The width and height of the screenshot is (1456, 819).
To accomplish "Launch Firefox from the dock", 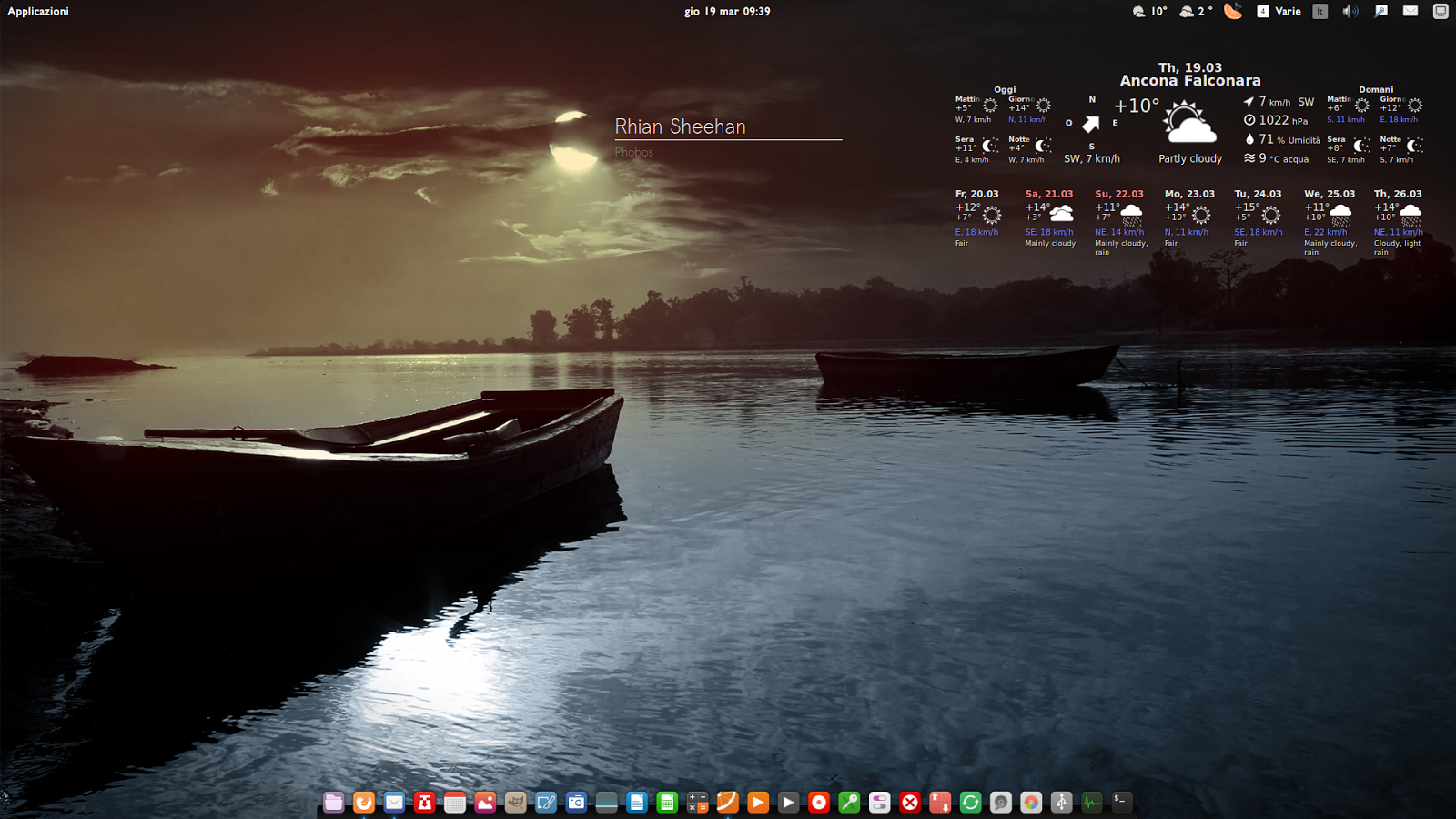I will [364, 802].
